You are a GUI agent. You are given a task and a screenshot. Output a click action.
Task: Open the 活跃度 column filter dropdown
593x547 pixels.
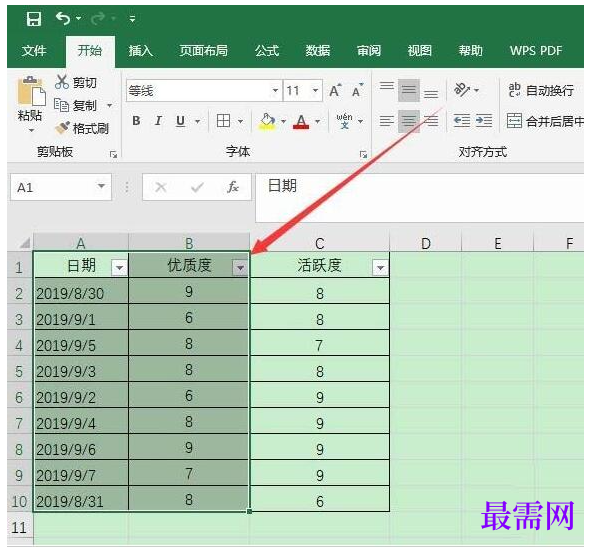pos(380,268)
